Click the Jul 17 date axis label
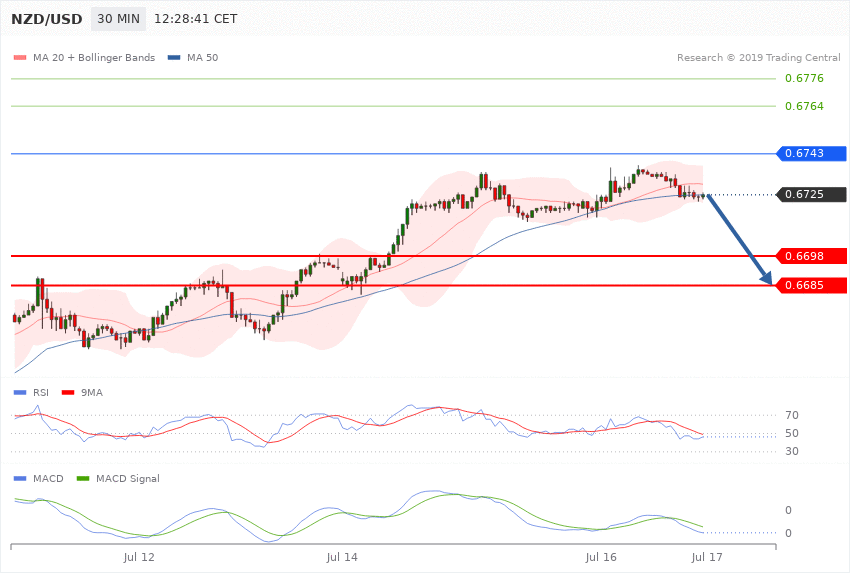This screenshot has height=576, width=850. [707, 557]
